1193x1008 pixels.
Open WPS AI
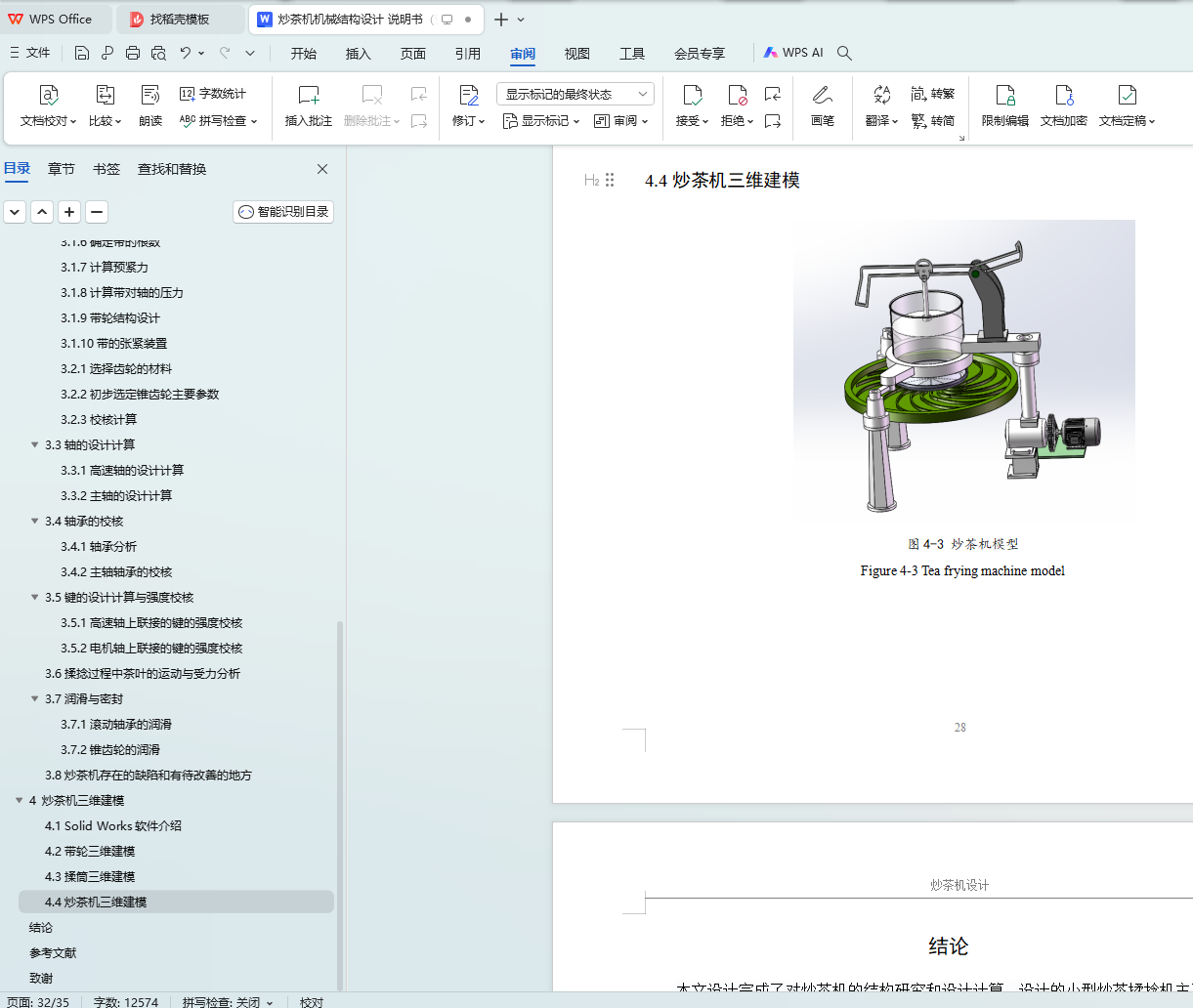[x=793, y=53]
